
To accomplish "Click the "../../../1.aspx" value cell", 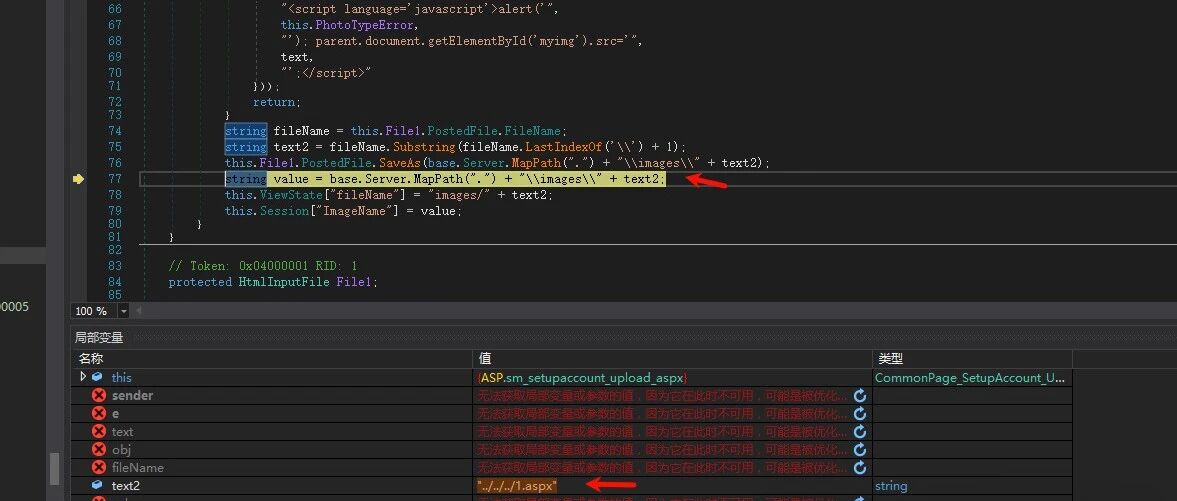I will [517, 486].
